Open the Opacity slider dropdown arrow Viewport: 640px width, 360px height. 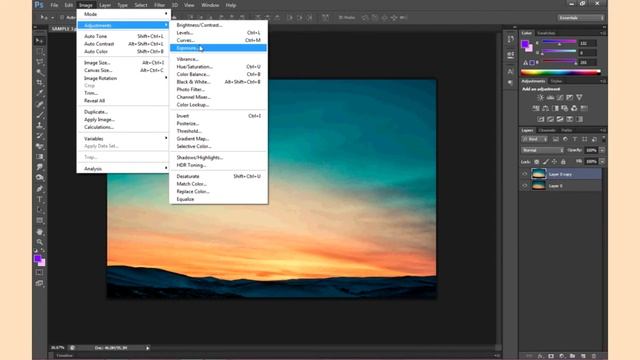[602, 150]
